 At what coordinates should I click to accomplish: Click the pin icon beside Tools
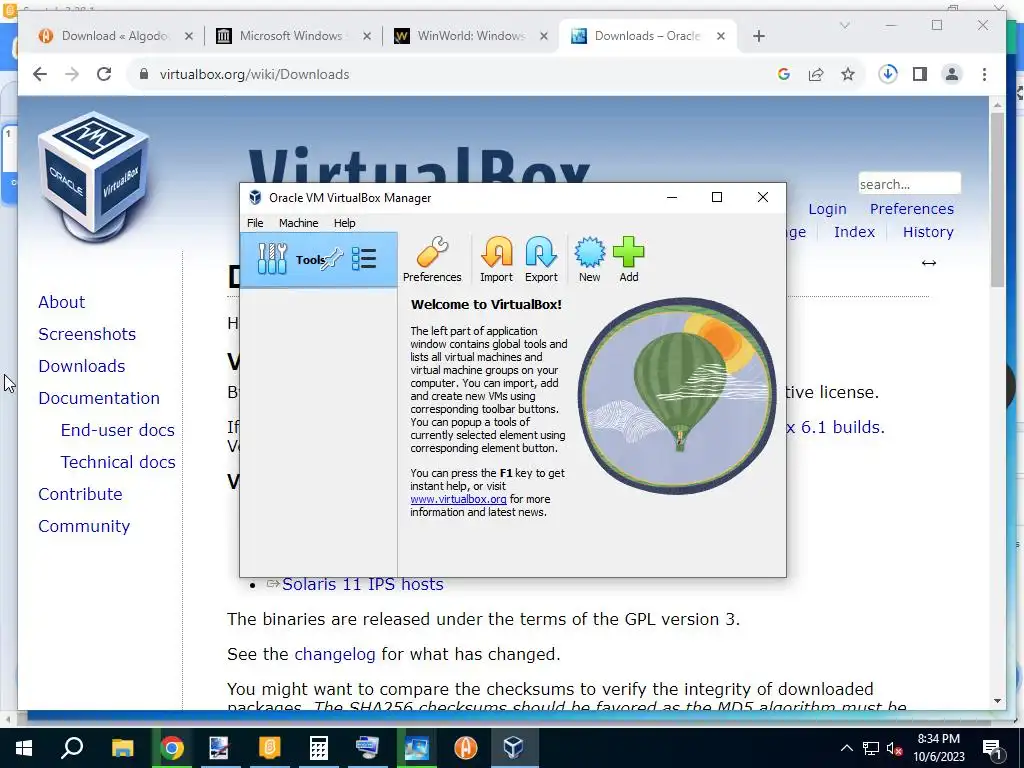coord(332,259)
